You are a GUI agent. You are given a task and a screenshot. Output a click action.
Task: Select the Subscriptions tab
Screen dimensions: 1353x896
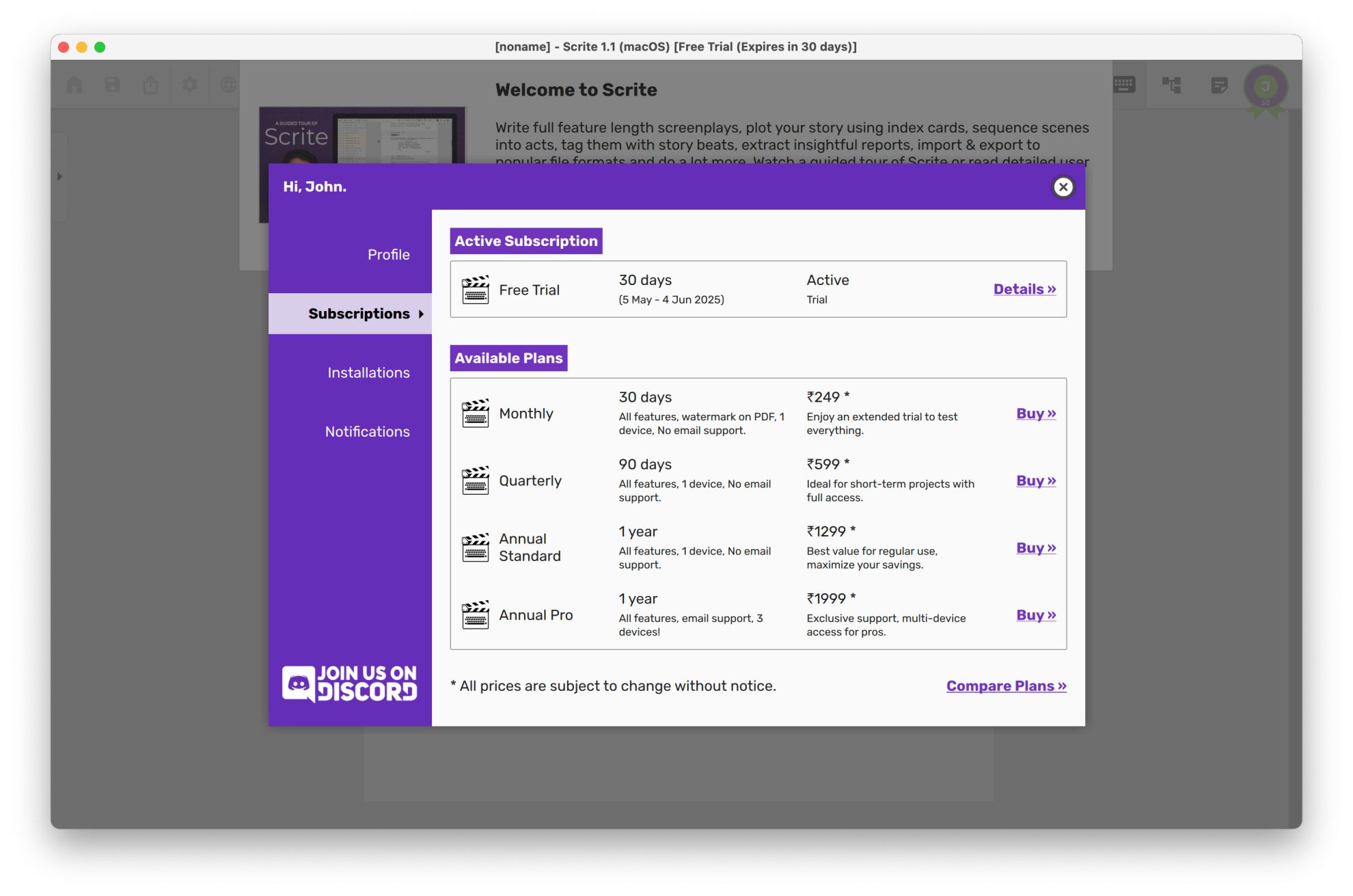tap(359, 314)
